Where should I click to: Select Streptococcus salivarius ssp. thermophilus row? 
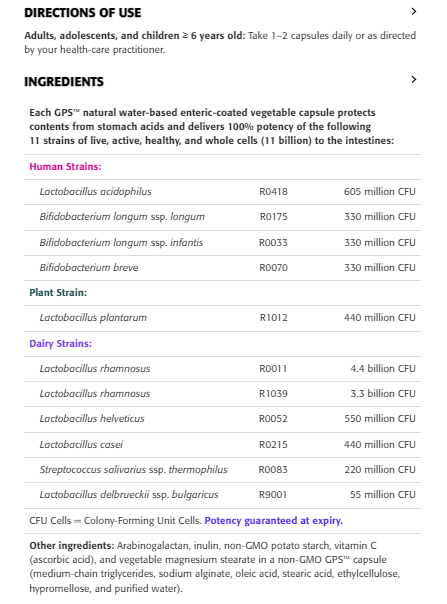click(222, 470)
